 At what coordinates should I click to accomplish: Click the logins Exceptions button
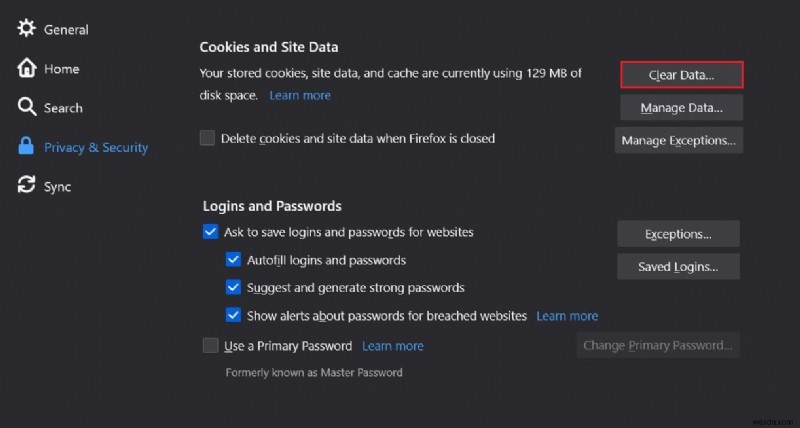(678, 234)
